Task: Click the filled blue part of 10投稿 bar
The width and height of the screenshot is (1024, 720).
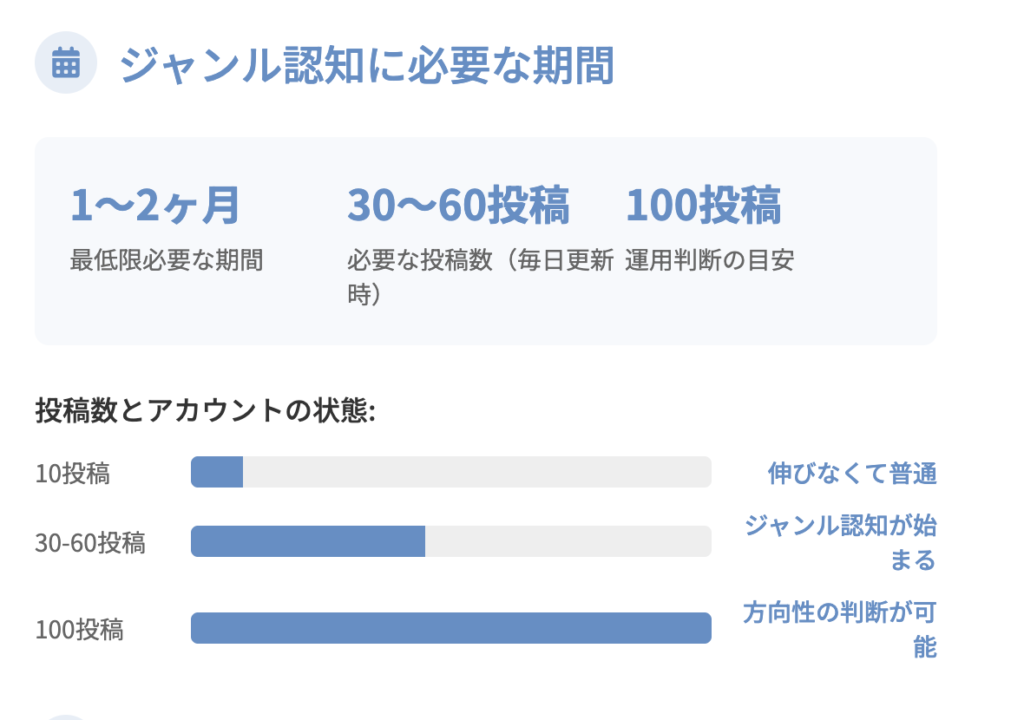Action: click(217, 472)
